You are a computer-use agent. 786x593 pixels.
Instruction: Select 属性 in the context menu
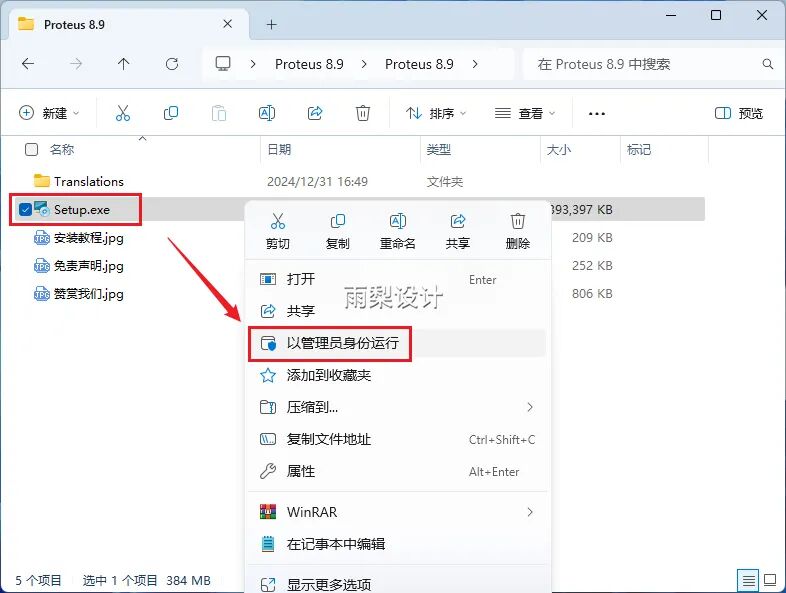coord(300,471)
